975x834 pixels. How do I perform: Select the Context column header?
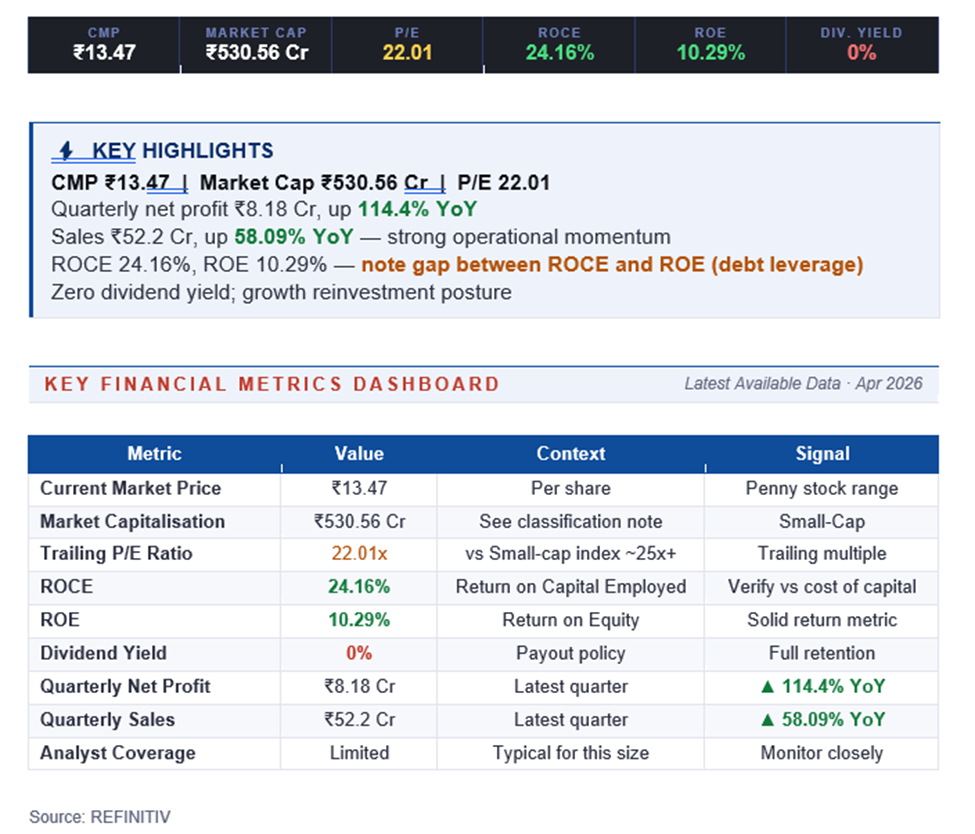pyautogui.click(x=571, y=454)
